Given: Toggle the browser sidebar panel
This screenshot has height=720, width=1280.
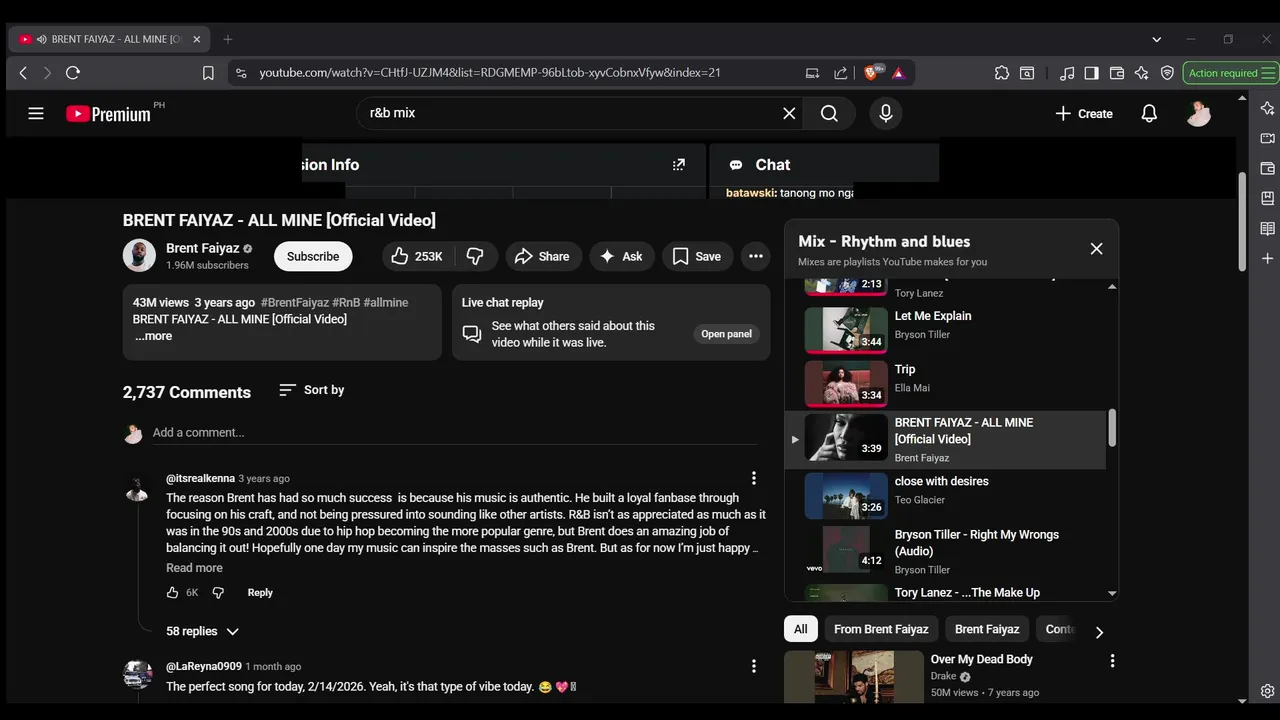Looking at the screenshot, I should click(x=1091, y=72).
